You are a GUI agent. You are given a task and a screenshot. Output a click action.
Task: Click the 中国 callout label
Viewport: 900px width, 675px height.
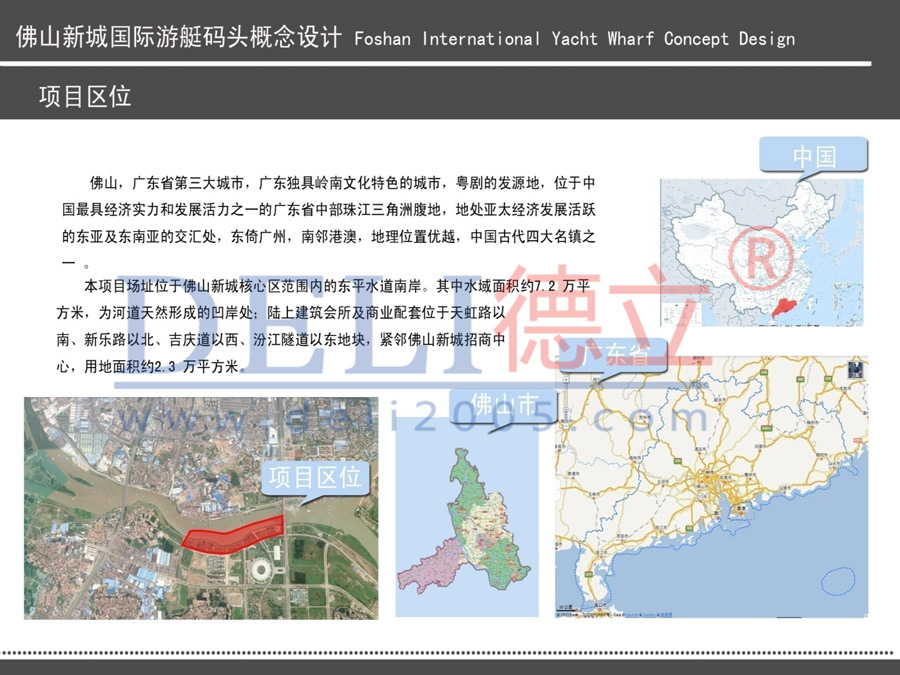tap(814, 156)
